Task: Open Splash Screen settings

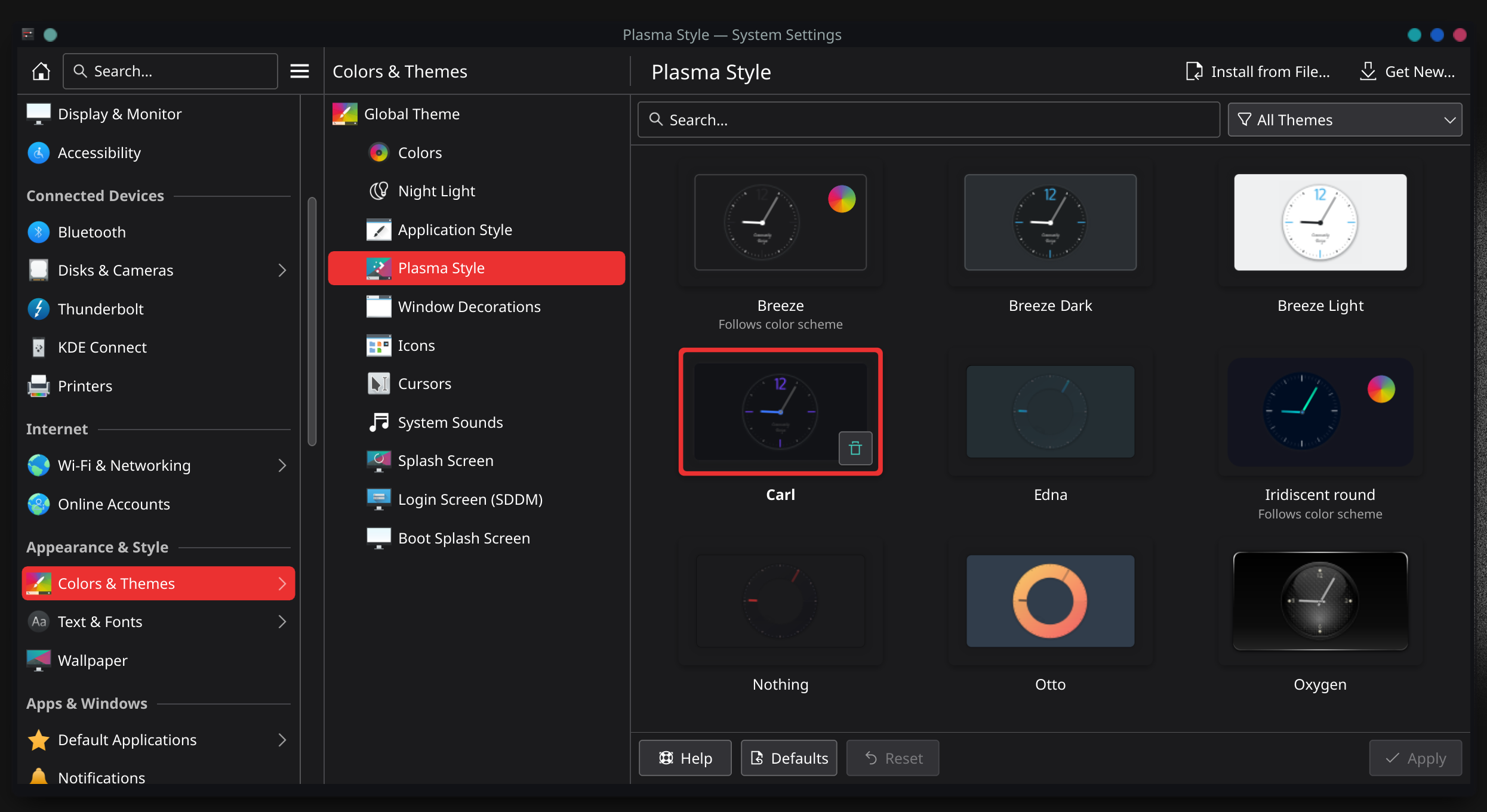Action: coord(476,461)
